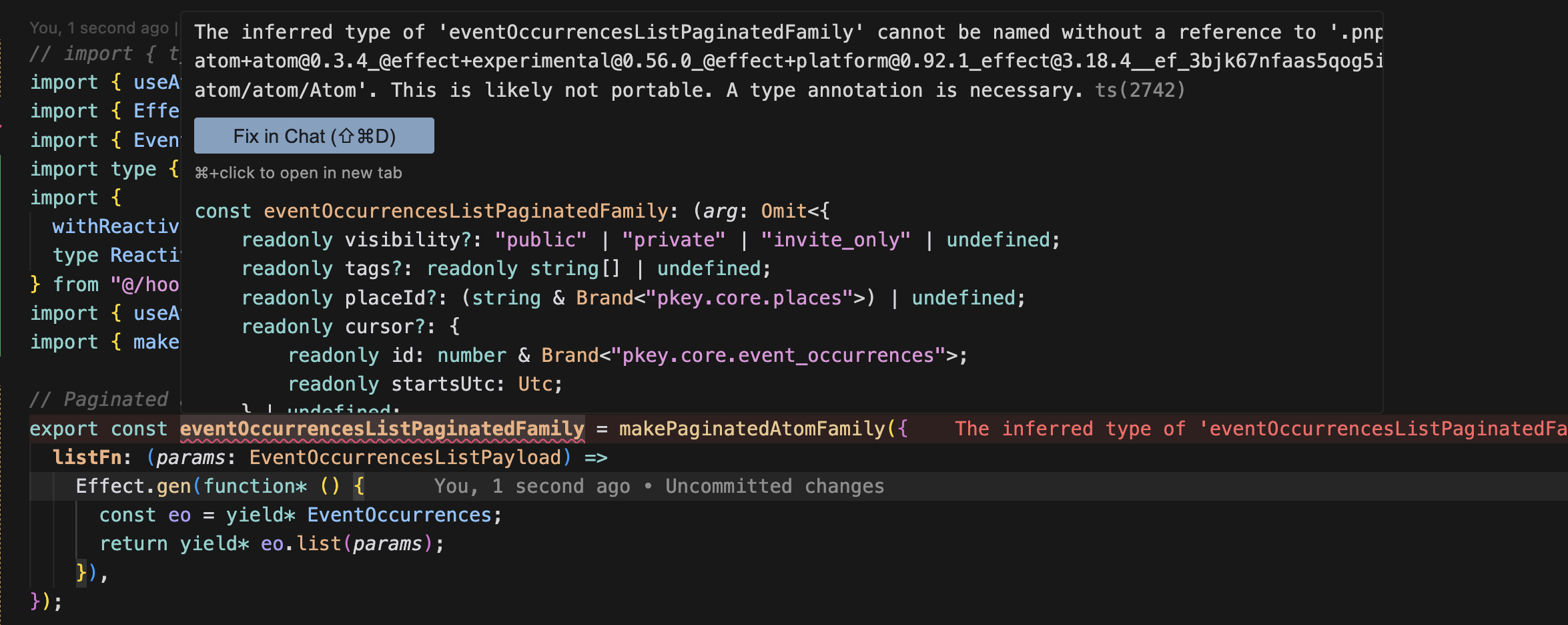Click the // Paginated comment line
The image size is (1568, 625).
click(99, 399)
